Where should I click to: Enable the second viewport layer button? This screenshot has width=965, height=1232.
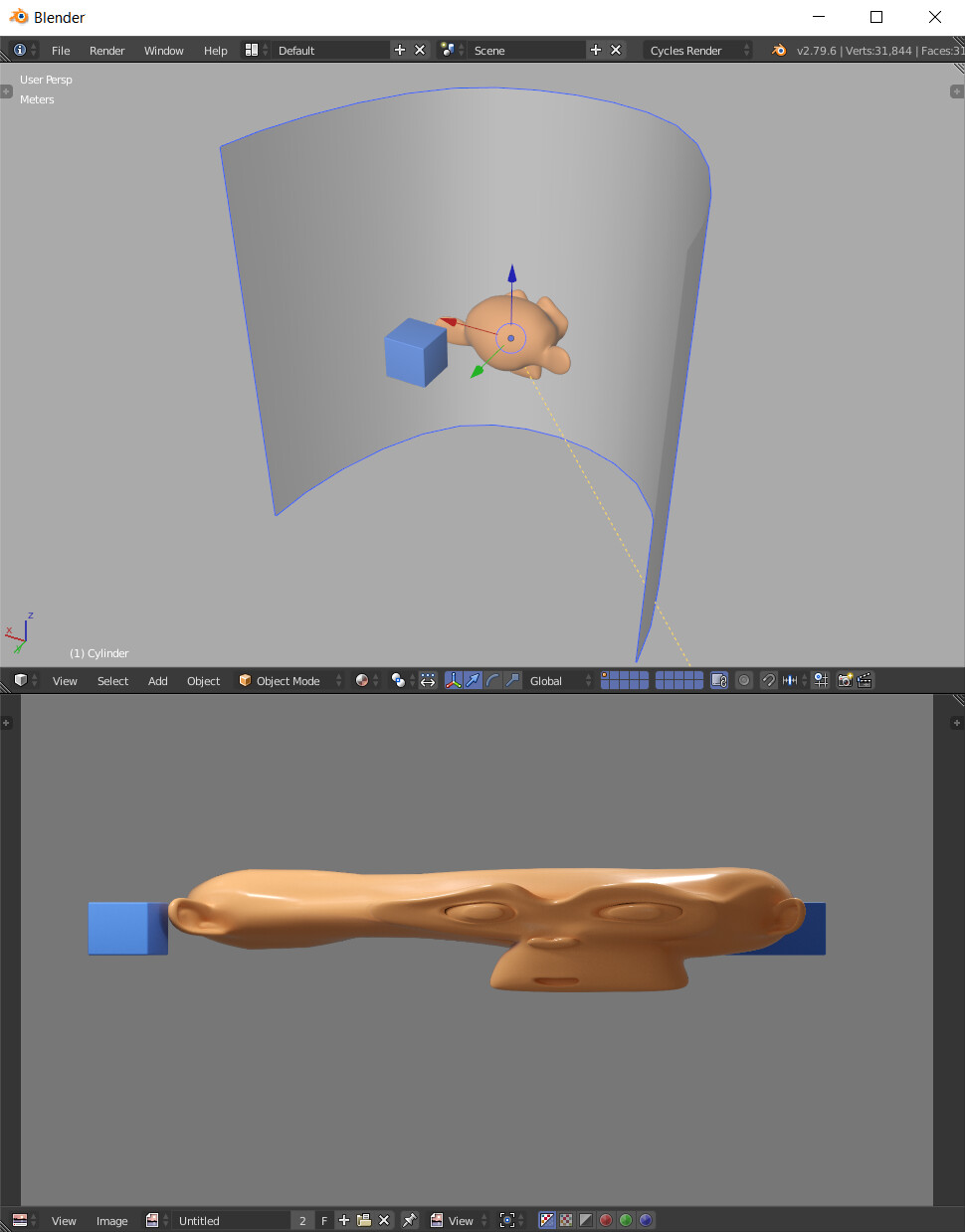click(x=613, y=676)
